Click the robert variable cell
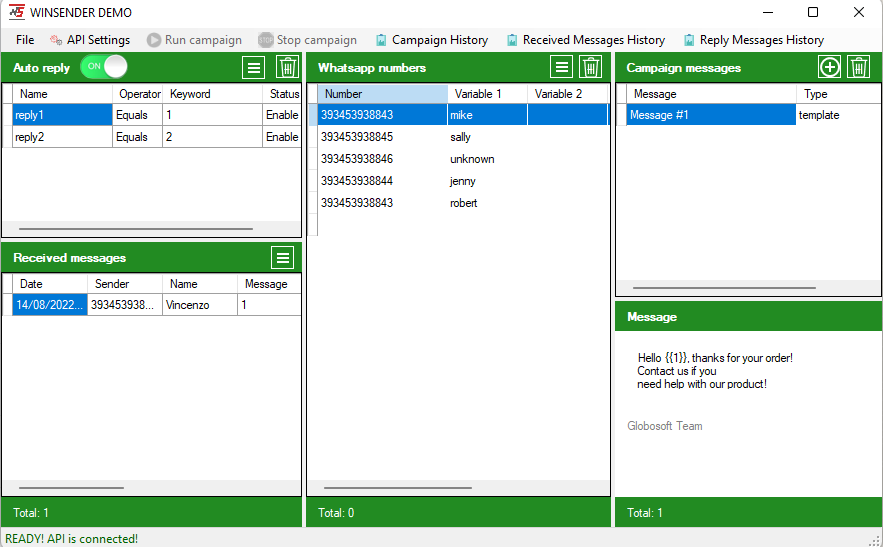Screen dimensions: 883x547 (488, 203)
